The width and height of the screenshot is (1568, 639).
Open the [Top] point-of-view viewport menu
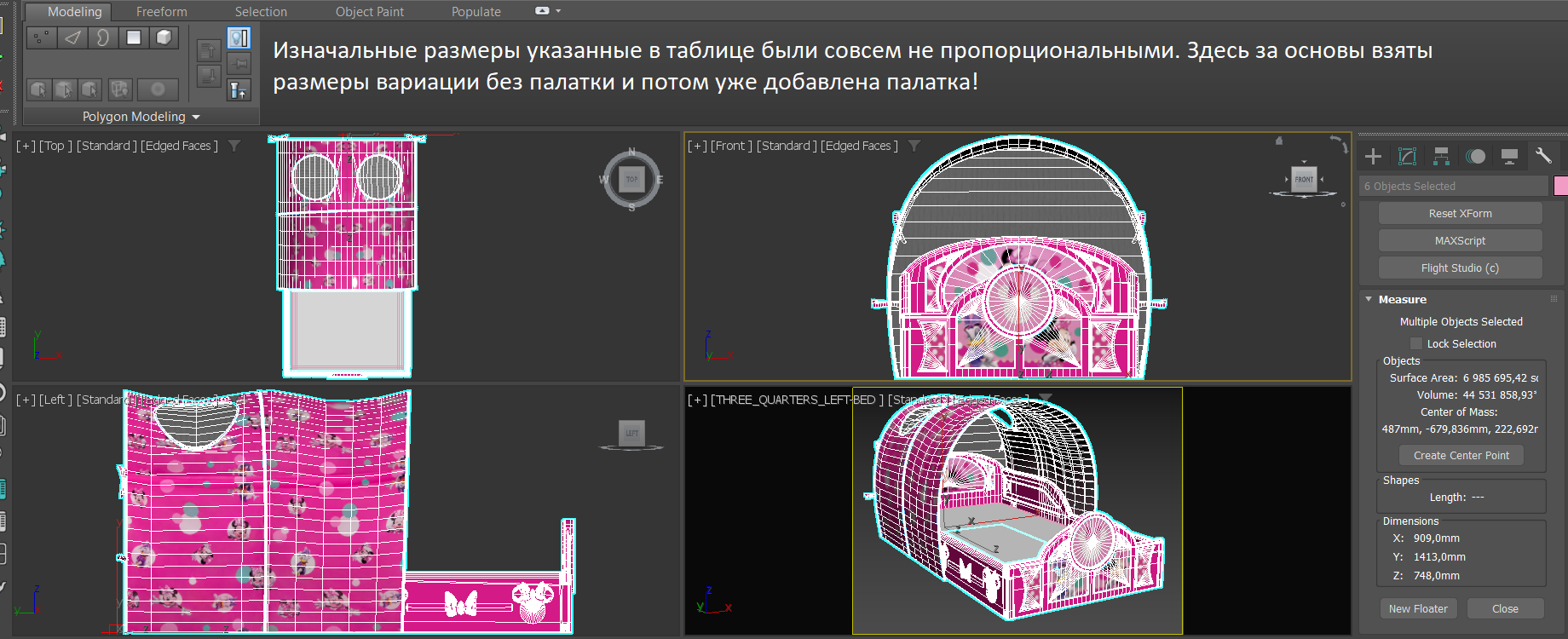coord(55,146)
